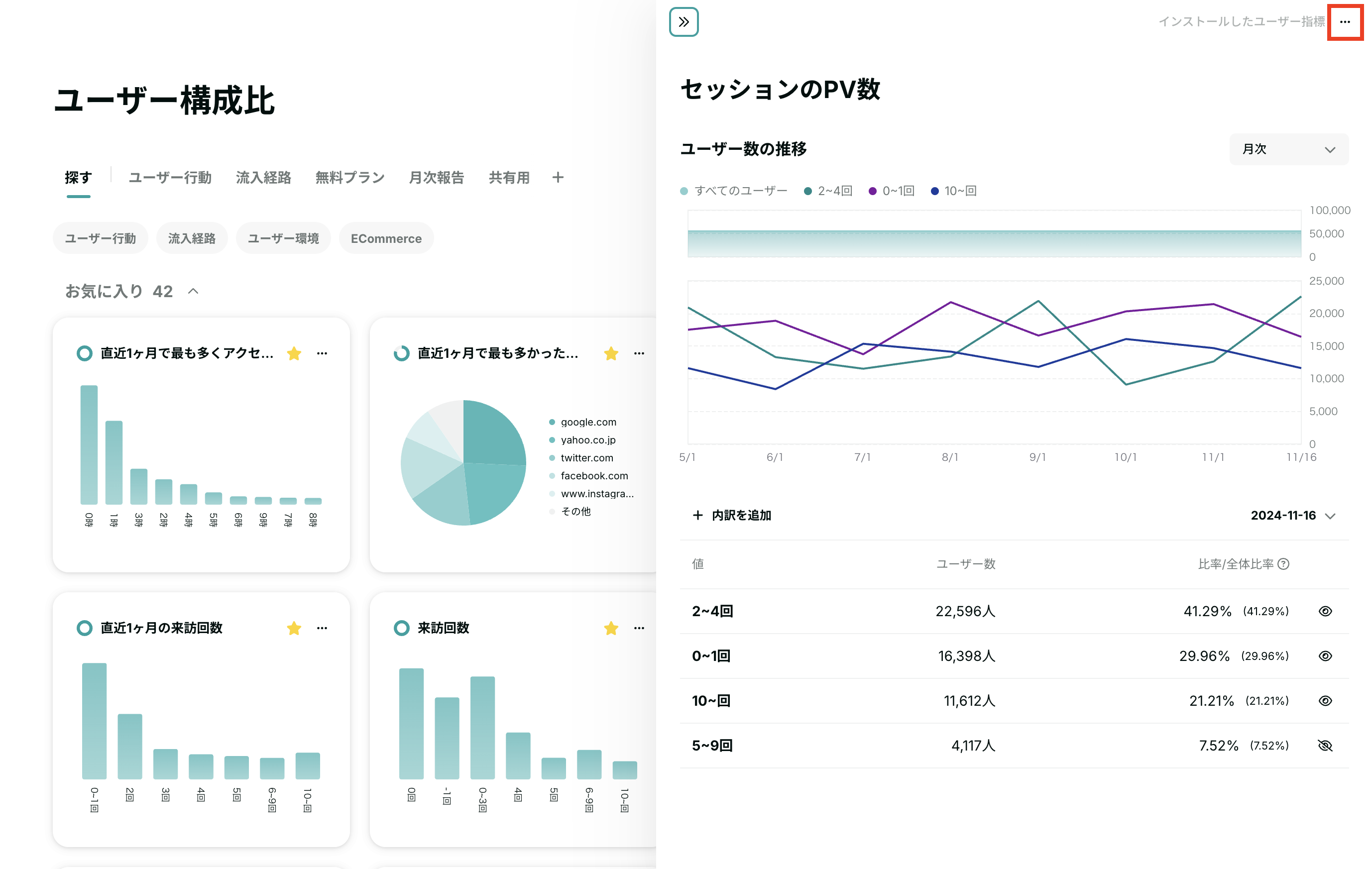
Task: Toggle すべてのユーザー legend series
Action: click(733, 191)
